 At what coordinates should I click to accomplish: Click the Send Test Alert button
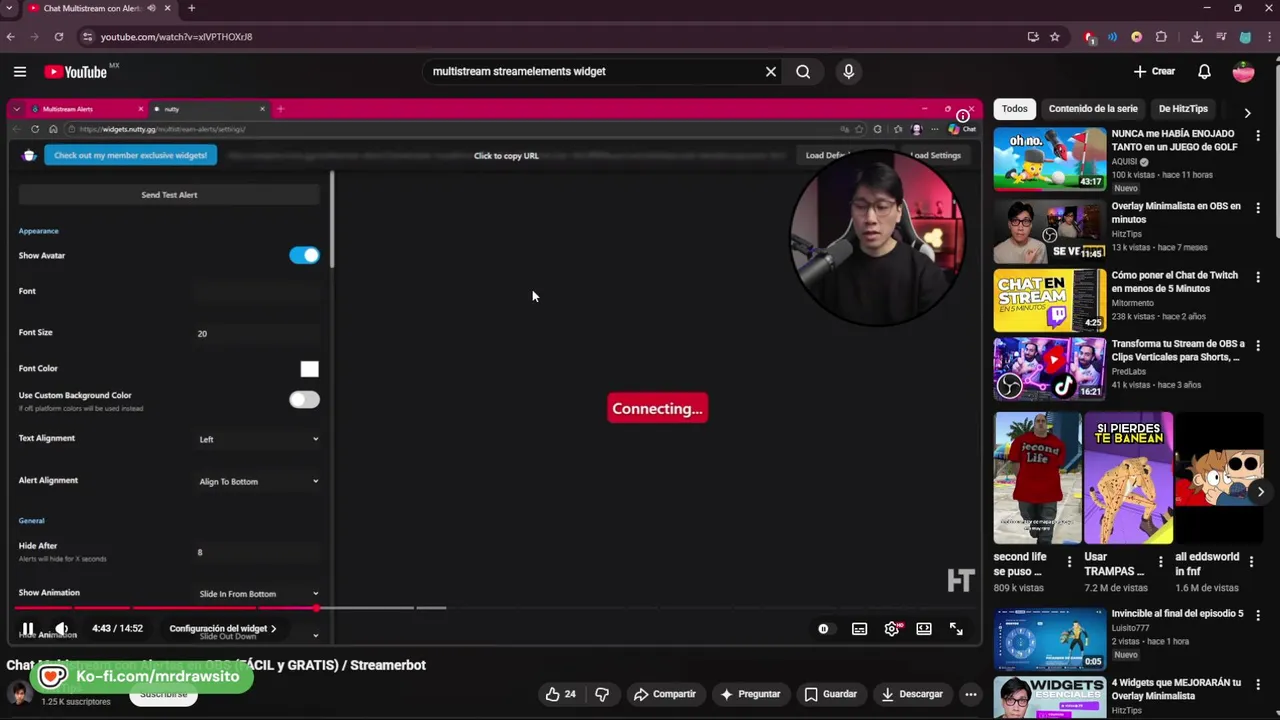pos(169,195)
